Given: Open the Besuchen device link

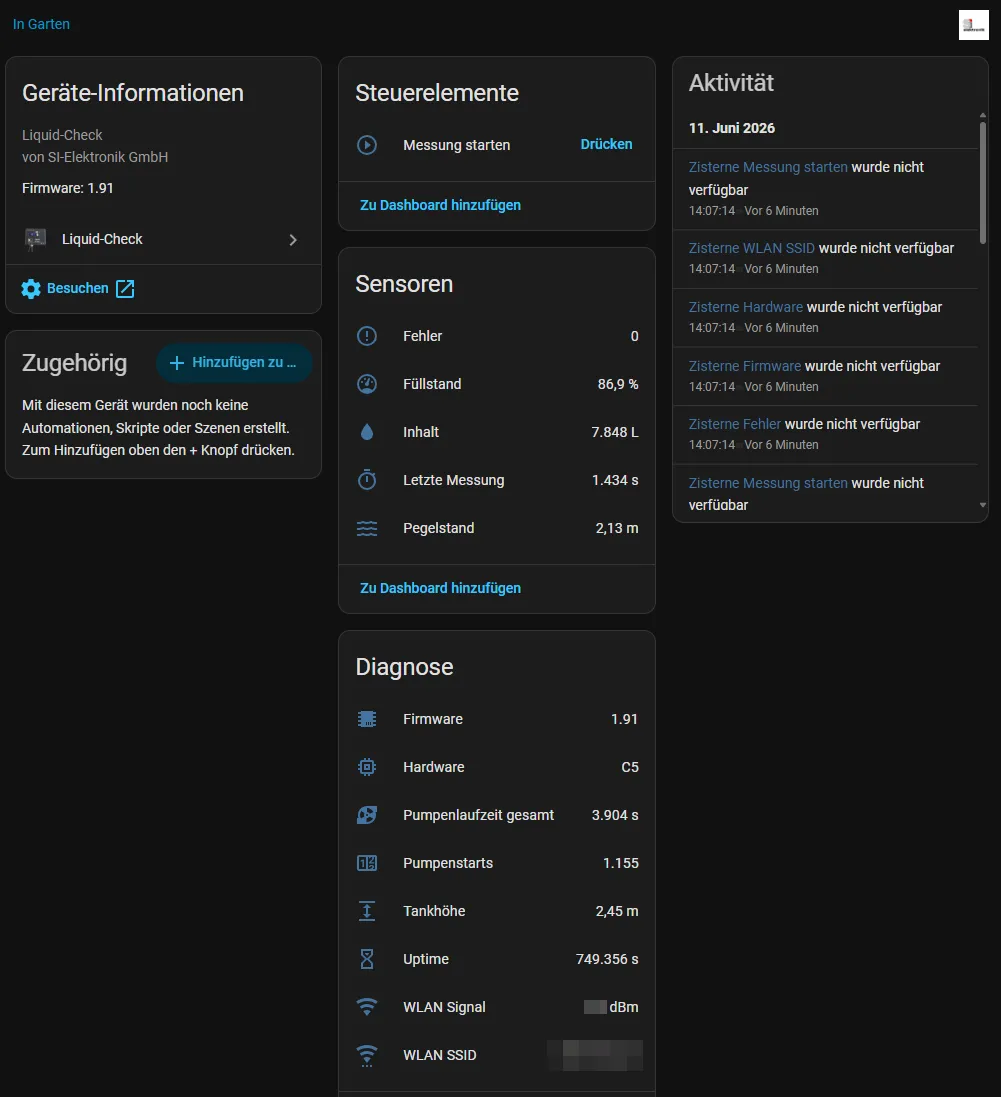Looking at the screenshot, I should tap(78, 288).
